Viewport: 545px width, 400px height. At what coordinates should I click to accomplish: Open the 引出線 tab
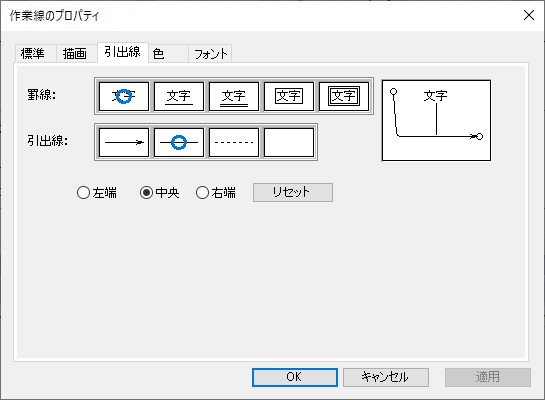[123, 52]
